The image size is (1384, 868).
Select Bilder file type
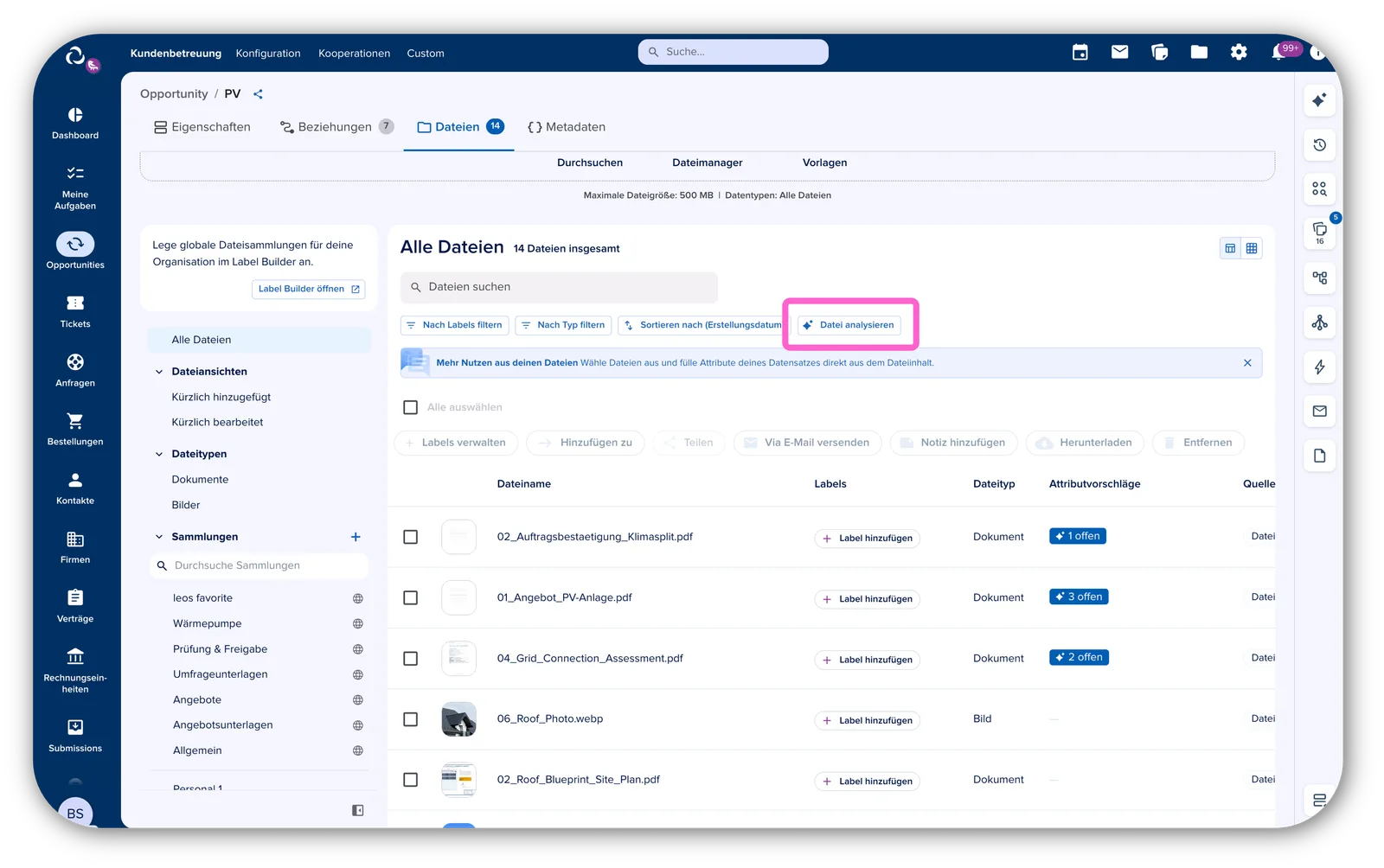tap(186, 505)
